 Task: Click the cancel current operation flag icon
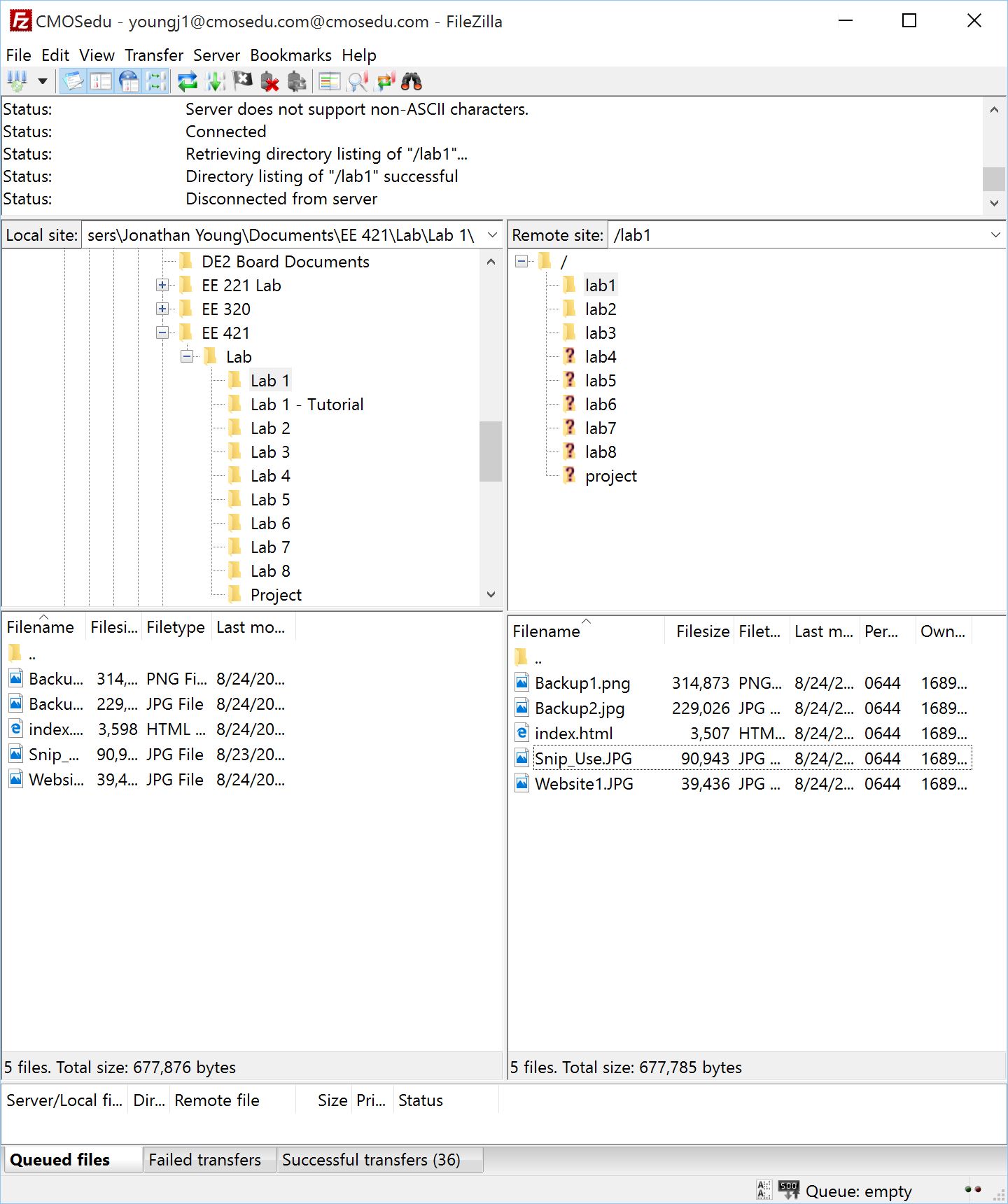(x=243, y=82)
